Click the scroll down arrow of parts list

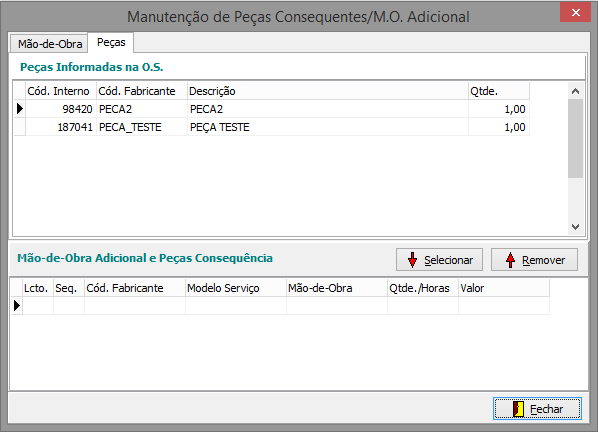pos(575,227)
